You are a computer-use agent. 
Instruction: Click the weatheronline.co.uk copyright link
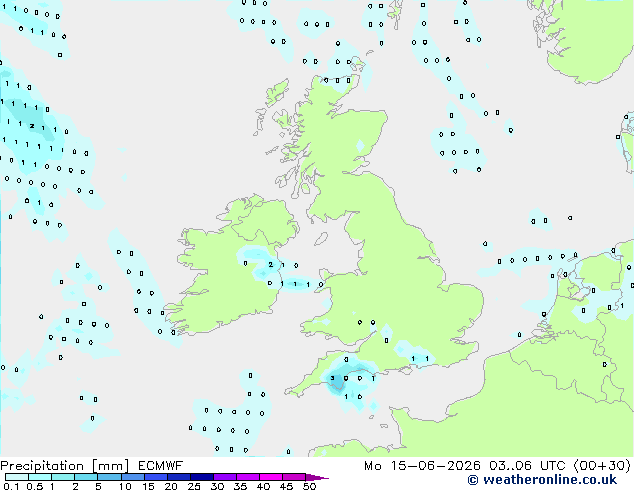[x=542, y=480]
